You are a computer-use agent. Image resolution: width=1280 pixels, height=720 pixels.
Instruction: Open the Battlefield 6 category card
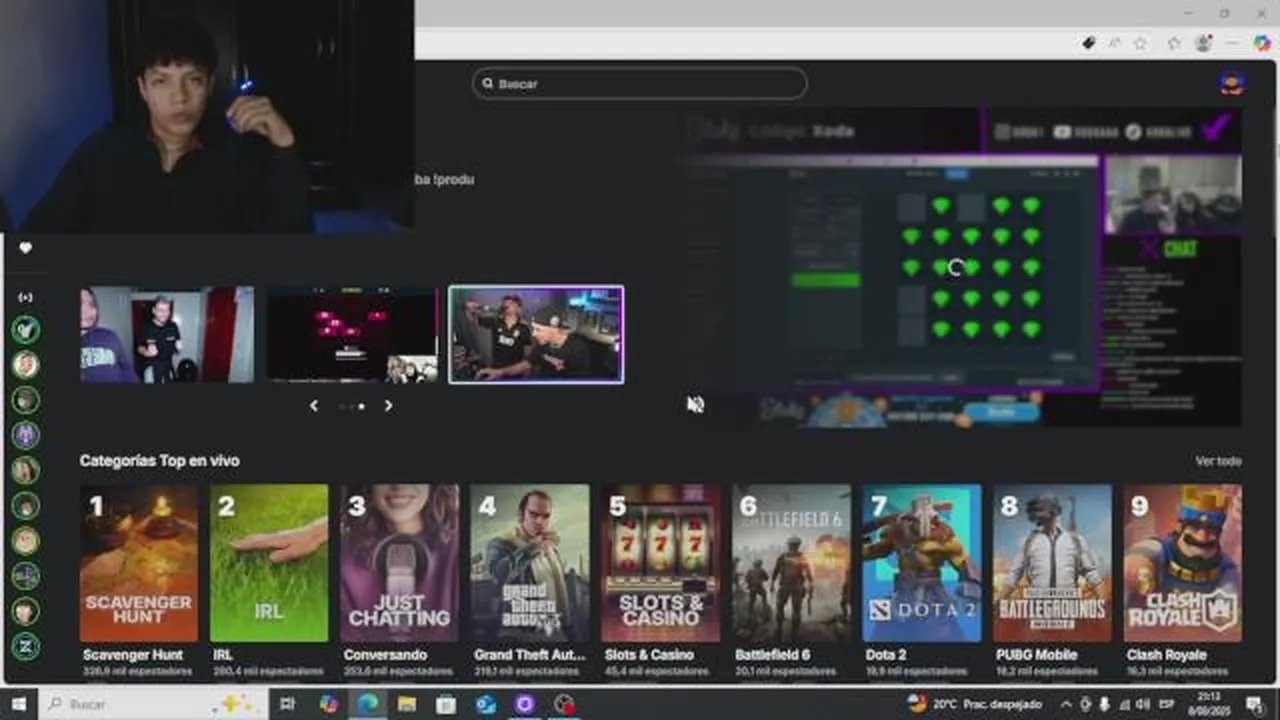pos(791,563)
